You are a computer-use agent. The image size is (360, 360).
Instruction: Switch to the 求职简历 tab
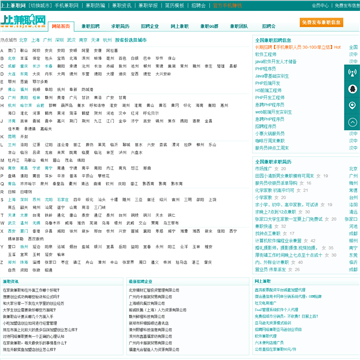[x=120, y=26]
